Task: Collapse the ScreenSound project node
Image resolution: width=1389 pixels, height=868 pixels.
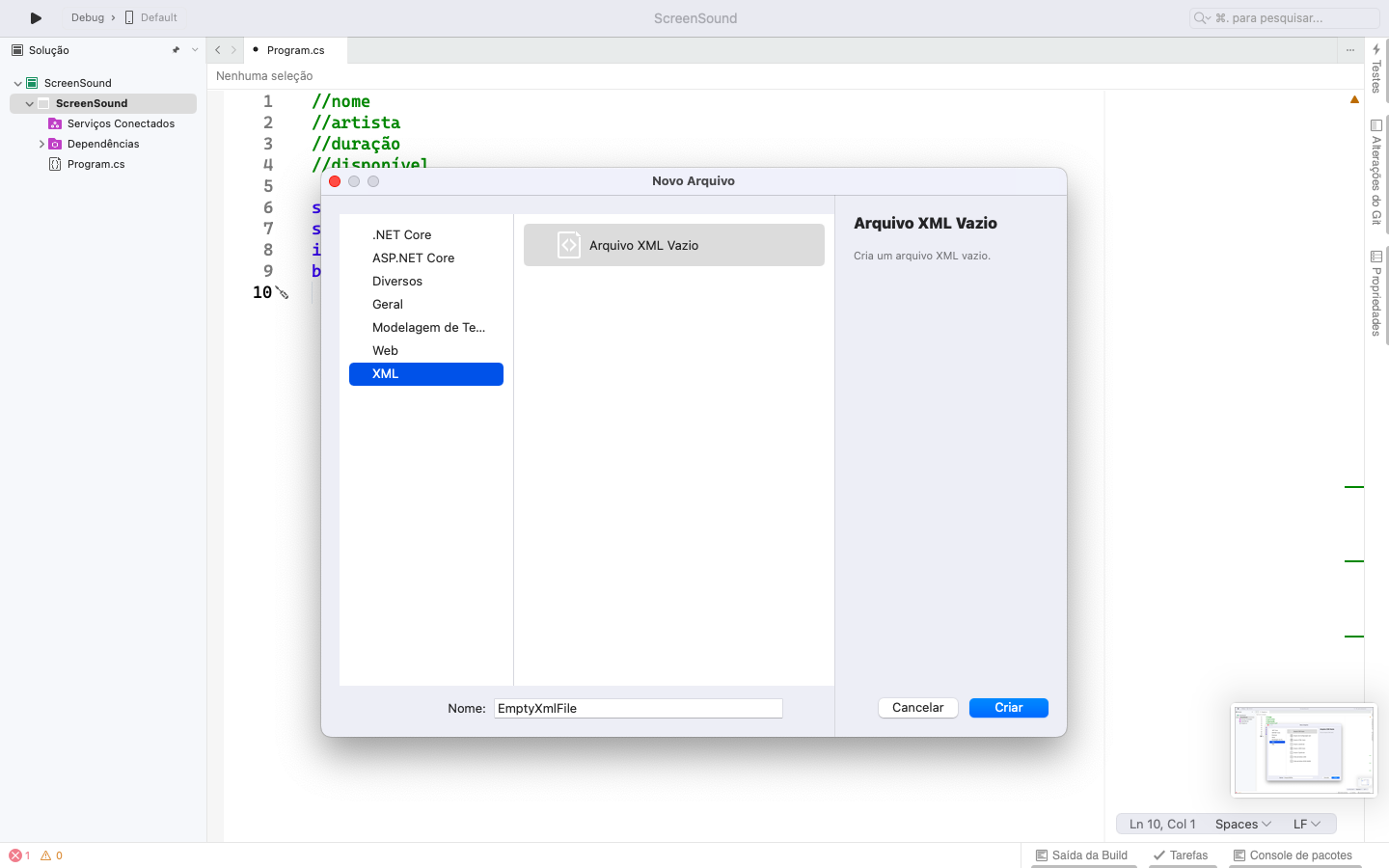Action: tap(30, 103)
